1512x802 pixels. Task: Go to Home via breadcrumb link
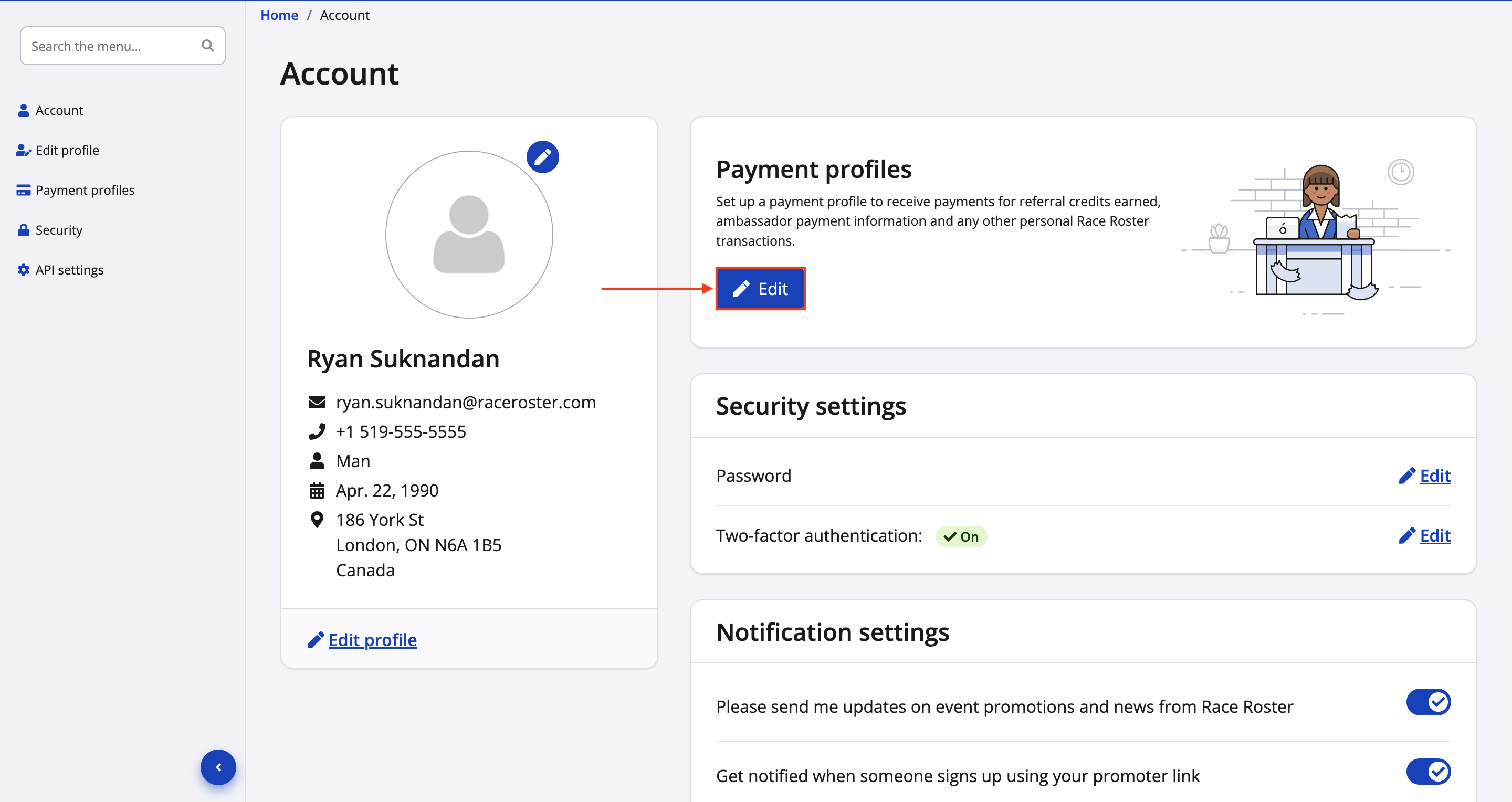279,15
